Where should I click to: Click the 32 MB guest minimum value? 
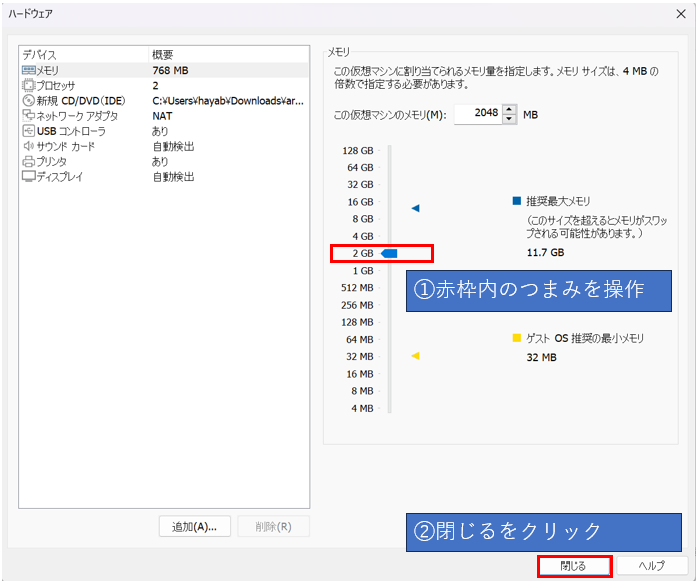(542, 357)
